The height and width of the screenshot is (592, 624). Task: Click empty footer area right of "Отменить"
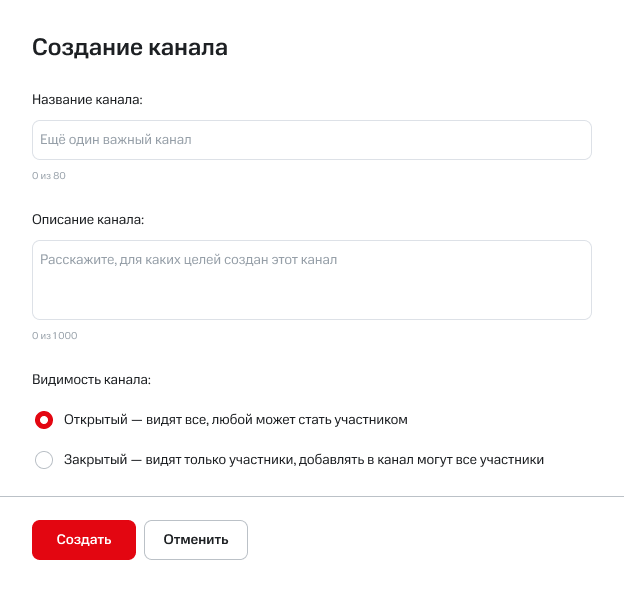(430, 540)
